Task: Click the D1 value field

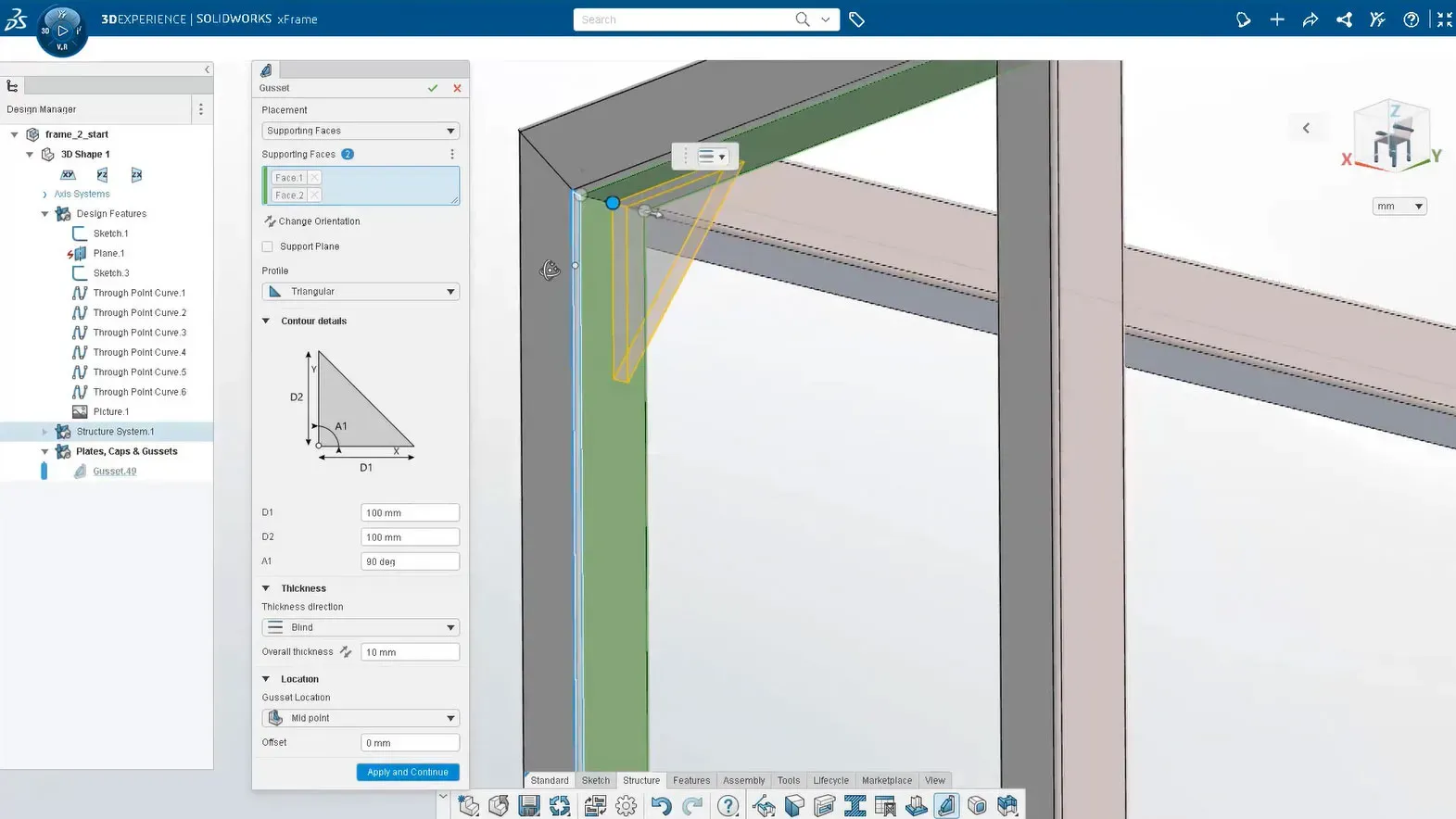Action: coord(410,512)
